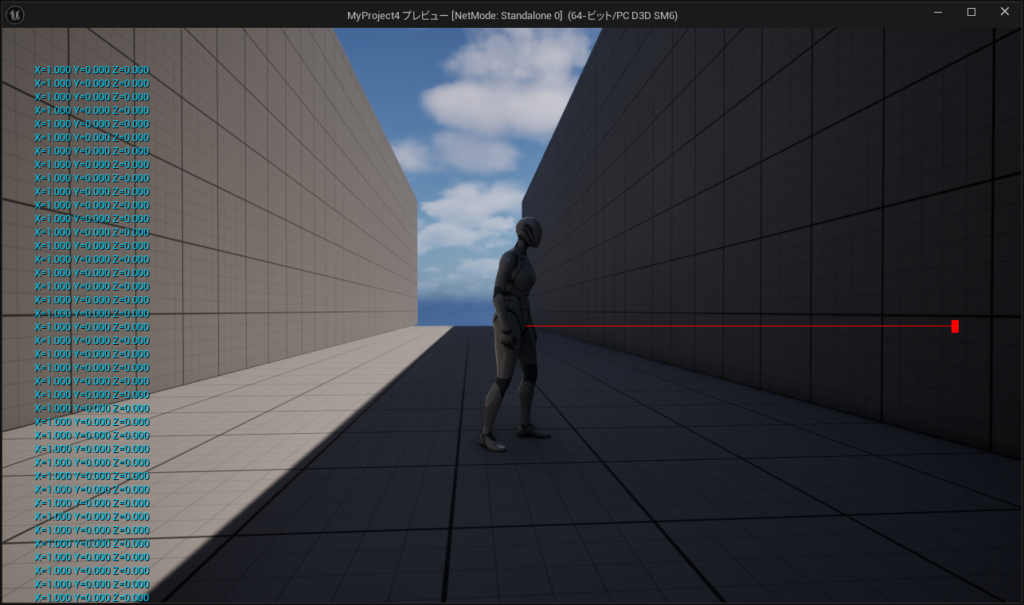This screenshot has width=1024, height=605.
Task: Click the bottommost cyan debug coordinate line
Action: pyautogui.click(x=91, y=597)
